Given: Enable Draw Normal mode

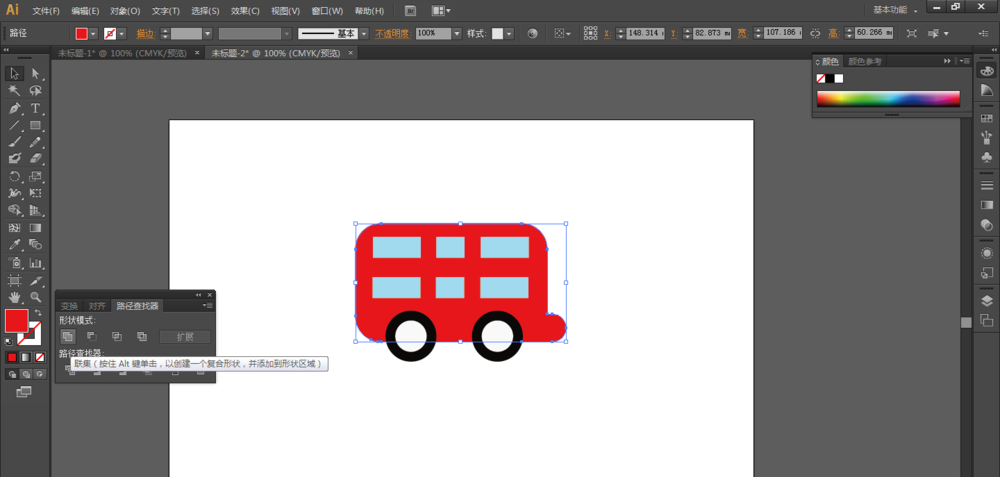Looking at the screenshot, I should click(12, 374).
